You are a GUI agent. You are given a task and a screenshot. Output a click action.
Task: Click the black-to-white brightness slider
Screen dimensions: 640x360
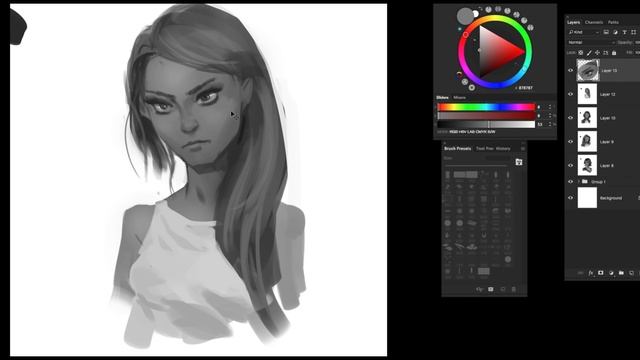486,124
